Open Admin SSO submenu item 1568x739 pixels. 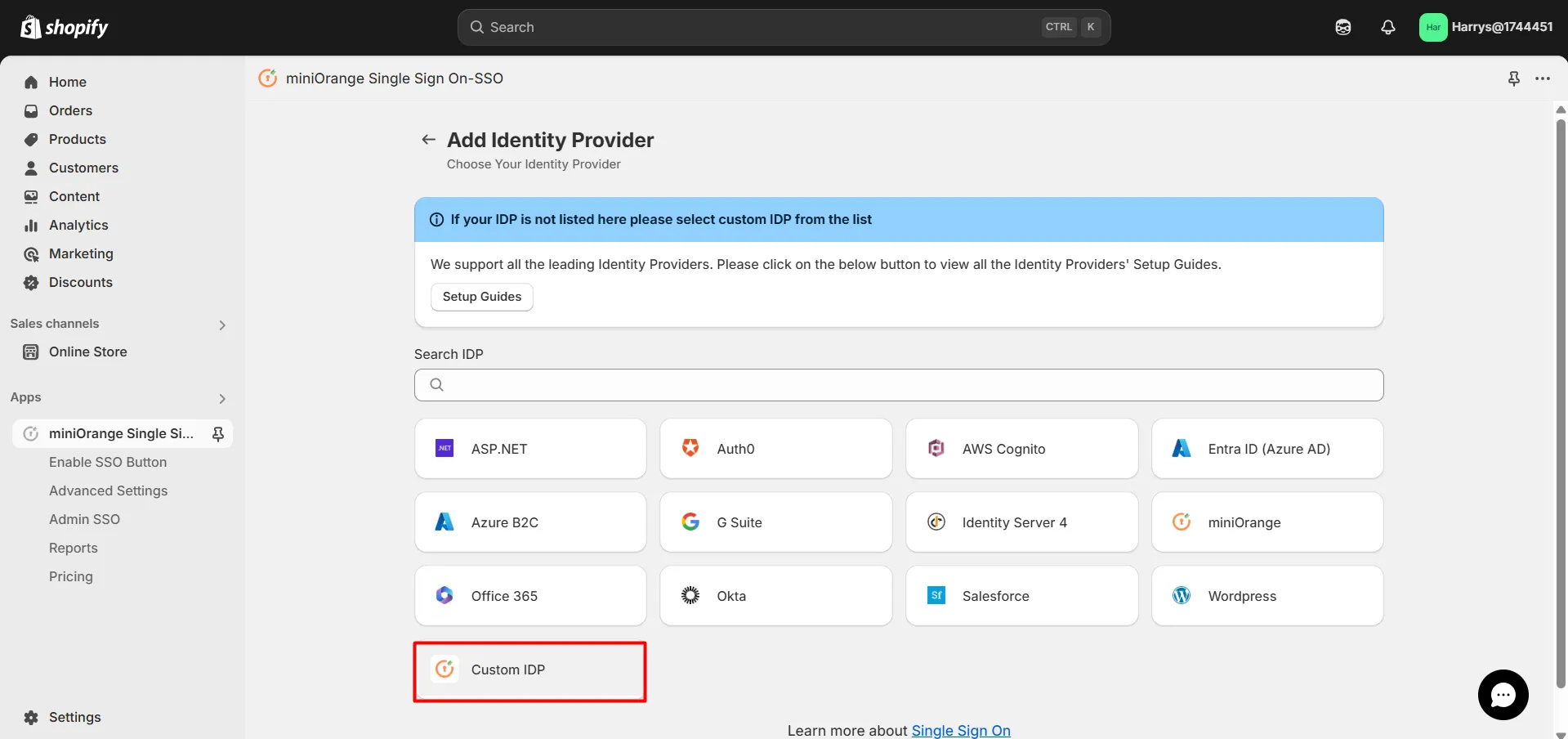click(84, 519)
